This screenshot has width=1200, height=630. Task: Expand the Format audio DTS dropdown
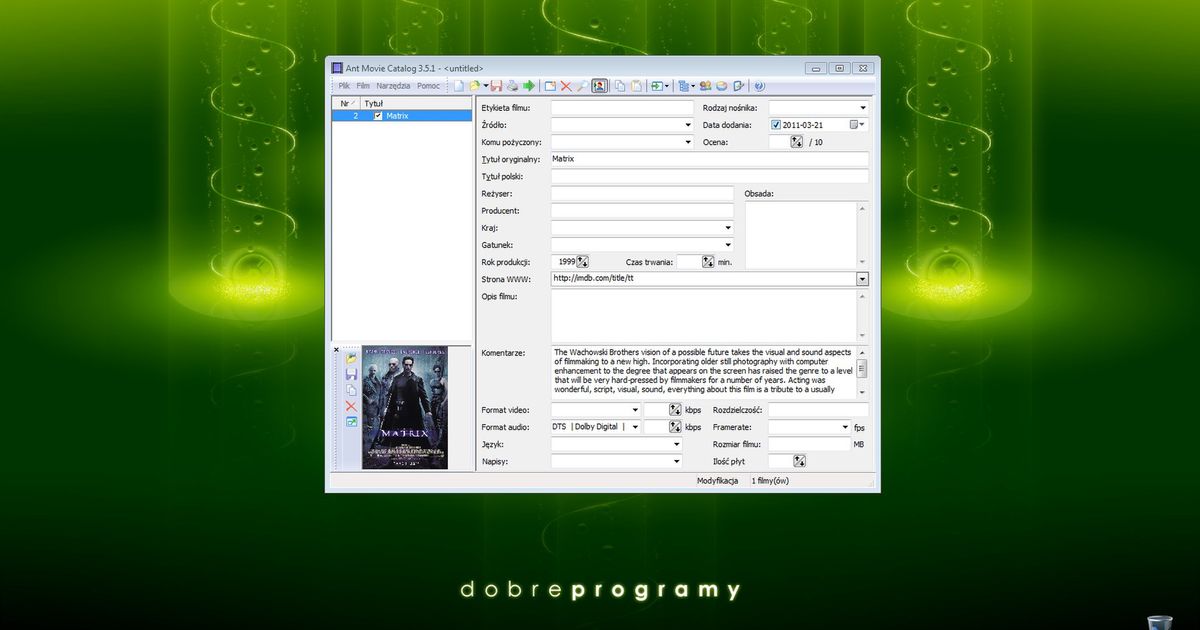[x=637, y=426]
